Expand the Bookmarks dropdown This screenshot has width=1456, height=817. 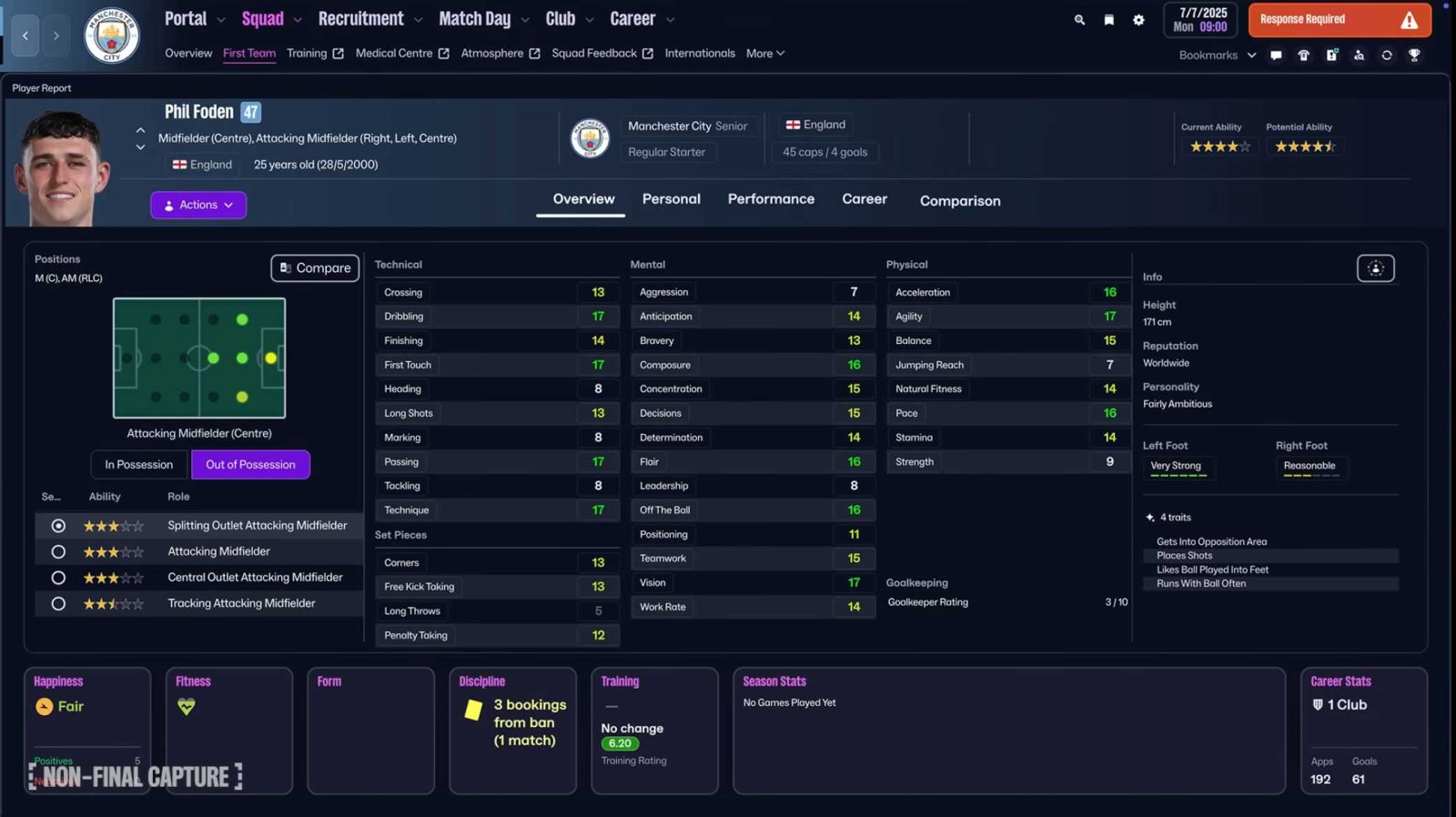pyautogui.click(x=1217, y=55)
